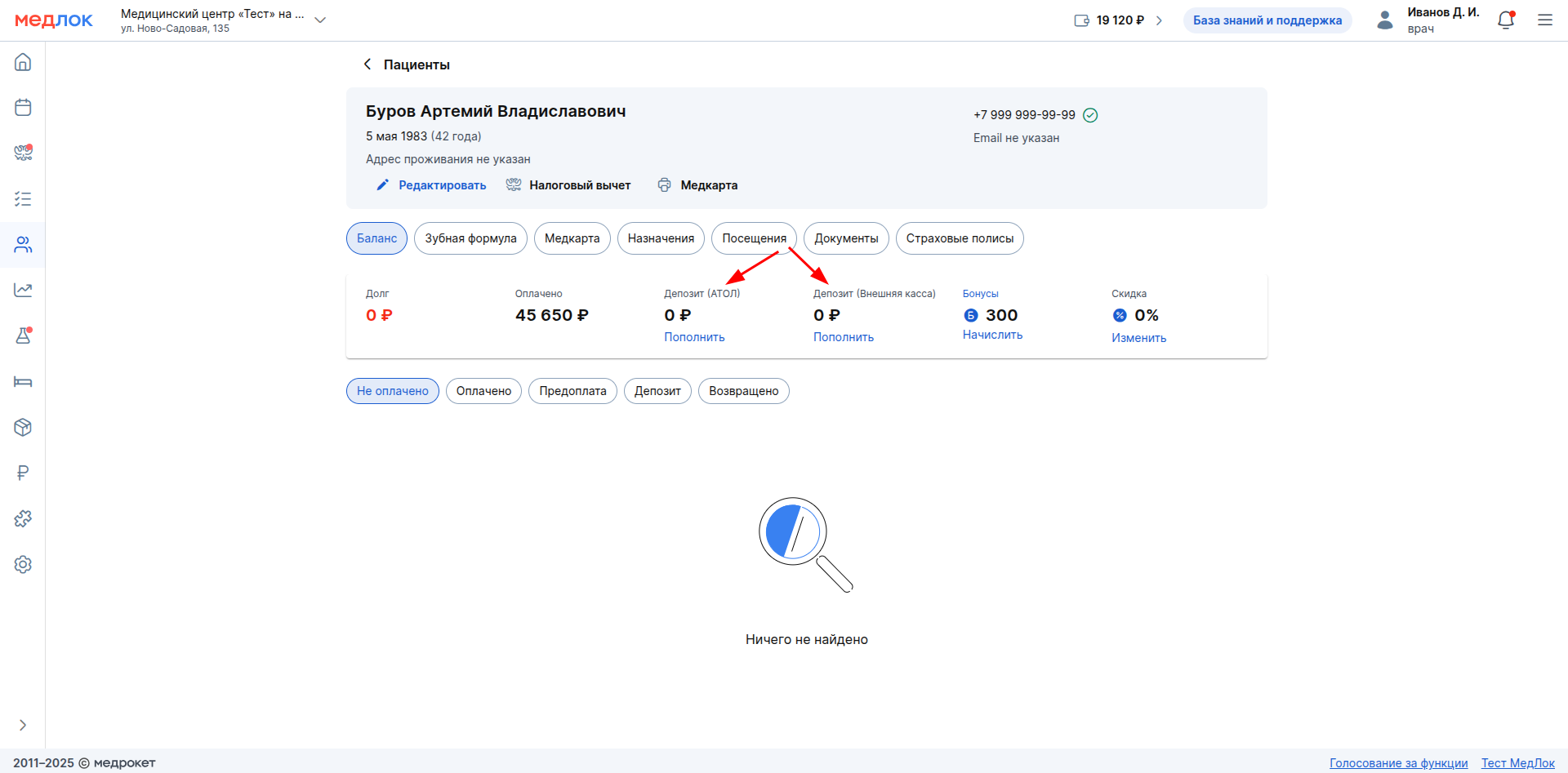Open the hospital bed icon in sidebar
This screenshot has width=1568, height=773.
click(x=23, y=381)
